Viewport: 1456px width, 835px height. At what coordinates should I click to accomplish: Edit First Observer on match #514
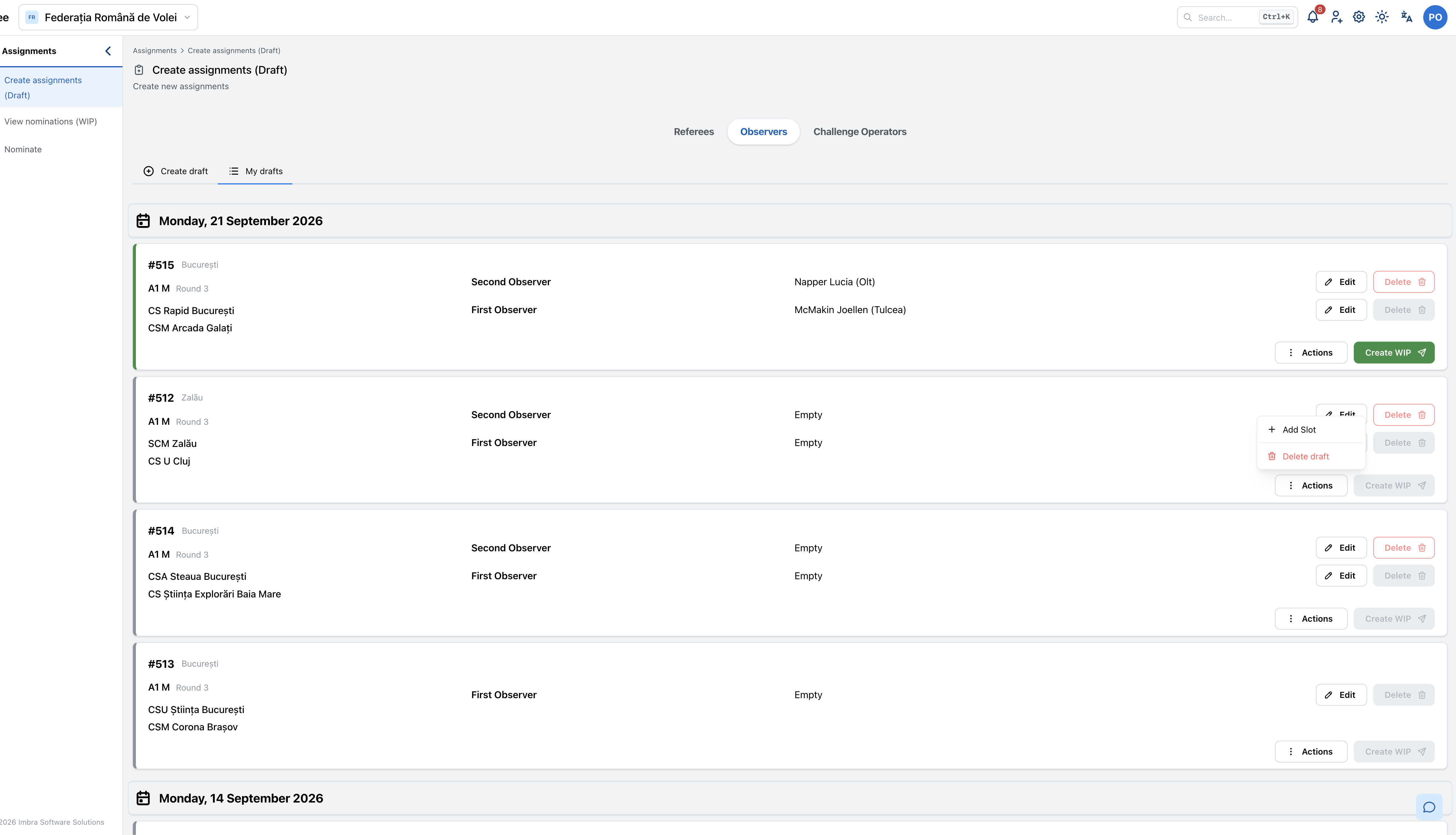1341,576
